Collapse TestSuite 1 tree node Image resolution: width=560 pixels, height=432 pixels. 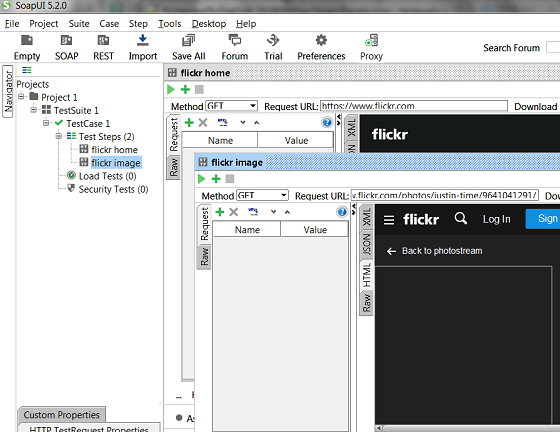(34, 110)
